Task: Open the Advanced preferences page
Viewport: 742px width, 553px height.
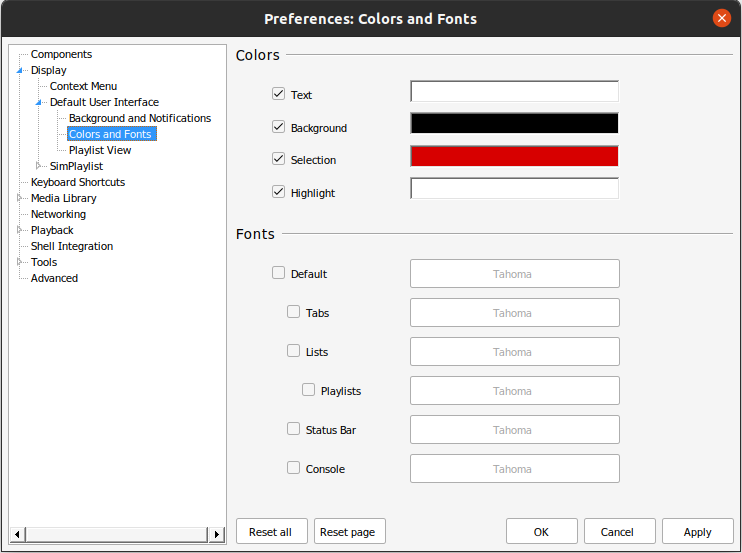Action: pos(54,278)
